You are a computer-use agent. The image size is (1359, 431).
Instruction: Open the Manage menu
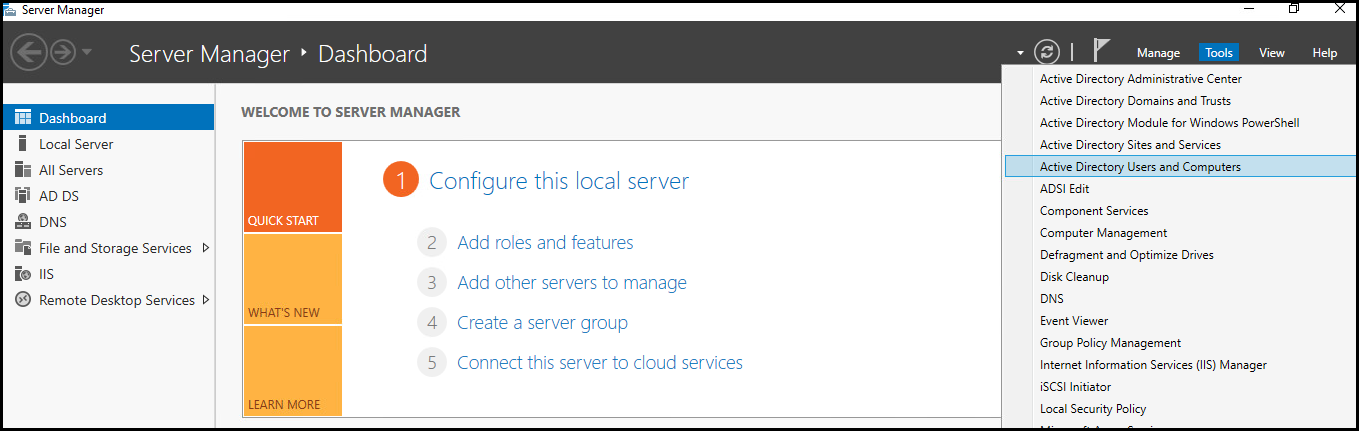[1158, 53]
